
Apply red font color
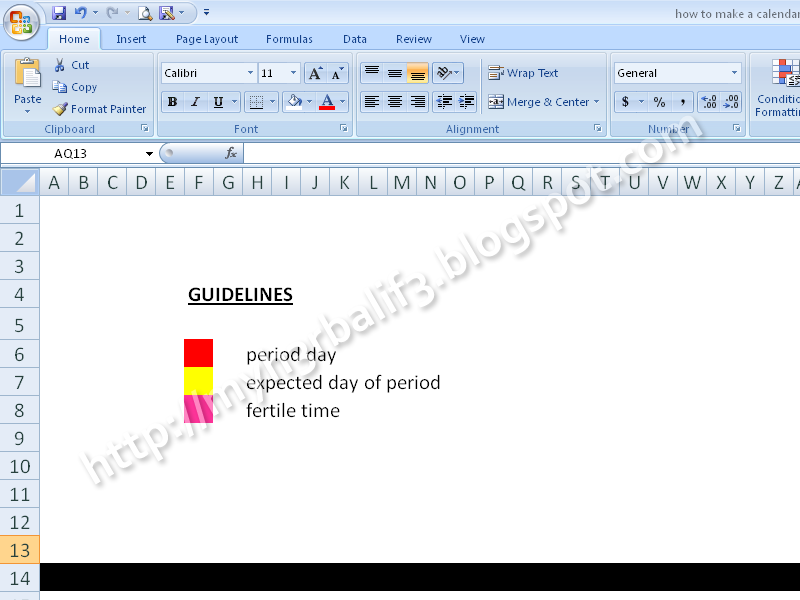point(327,102)
